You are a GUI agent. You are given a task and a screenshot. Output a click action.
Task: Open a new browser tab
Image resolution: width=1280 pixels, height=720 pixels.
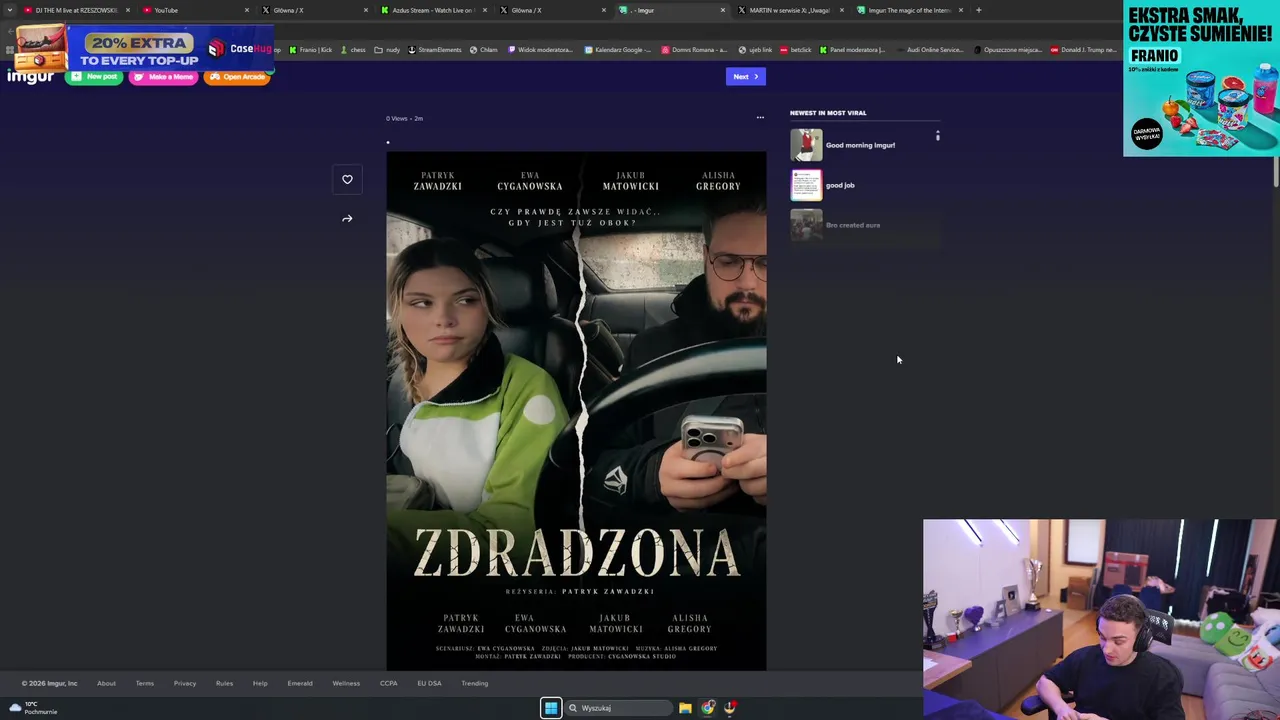(978, 10)
